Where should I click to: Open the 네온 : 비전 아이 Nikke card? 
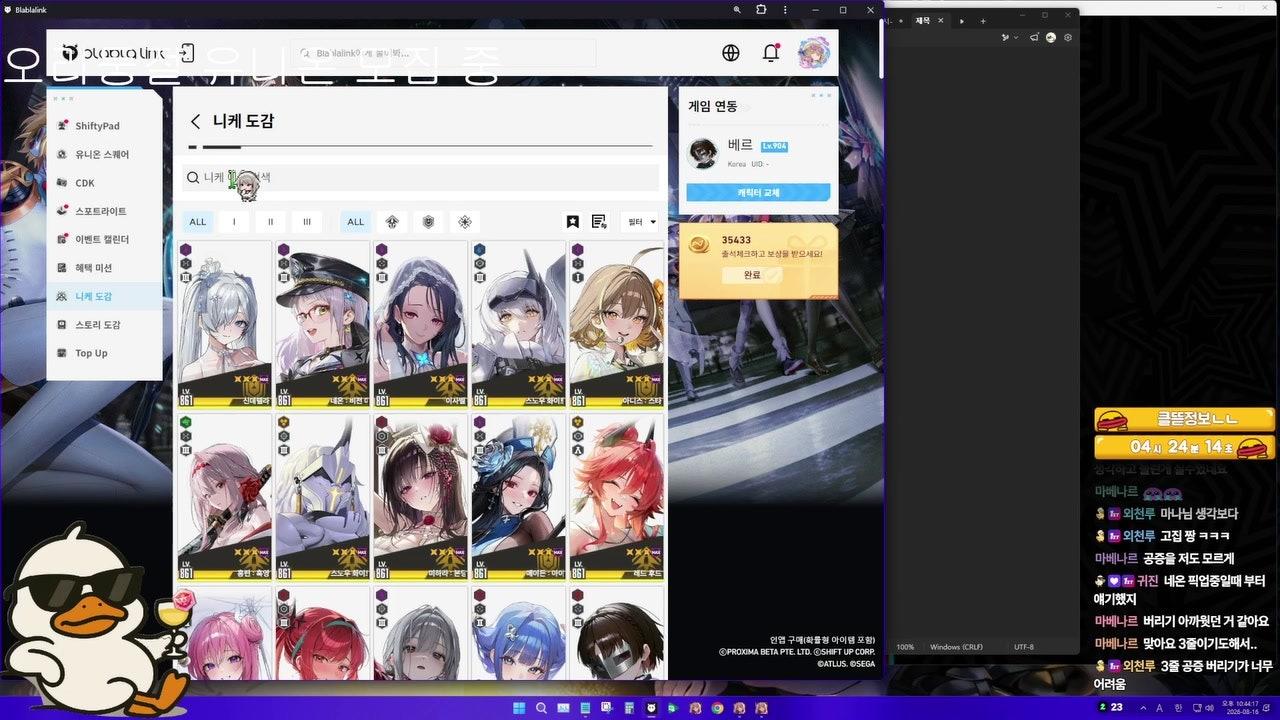[322, 325]
